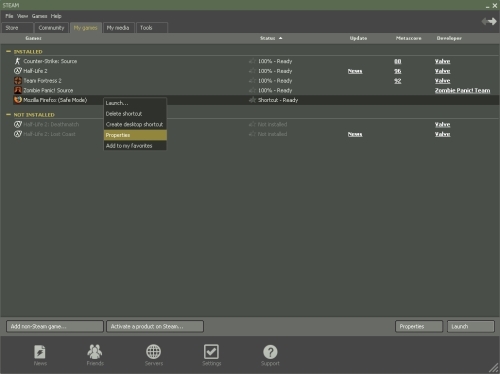The height and width of the screenshot is (374, 500).
Task: Open News link for Half-Life 2: Lost Coast
Action: click(355, 134)
